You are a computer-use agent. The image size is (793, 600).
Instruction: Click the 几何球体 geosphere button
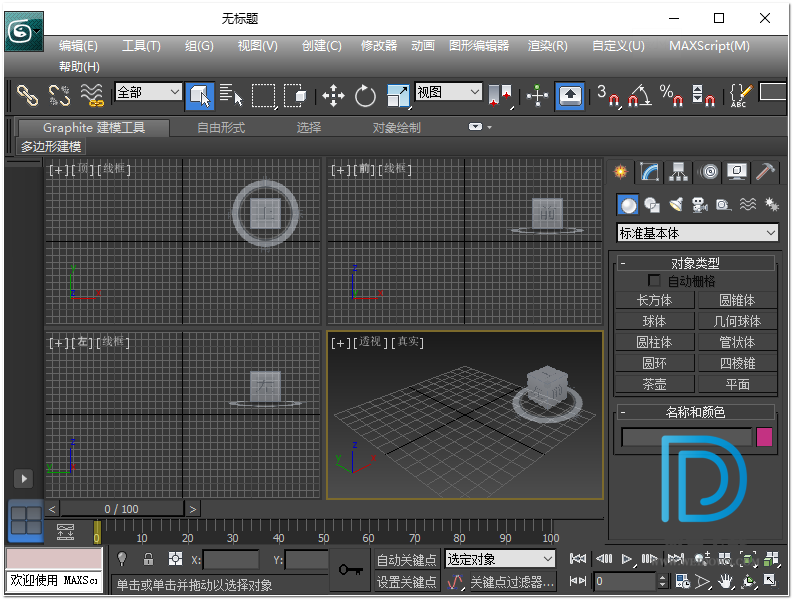click(x=737, y=321)
